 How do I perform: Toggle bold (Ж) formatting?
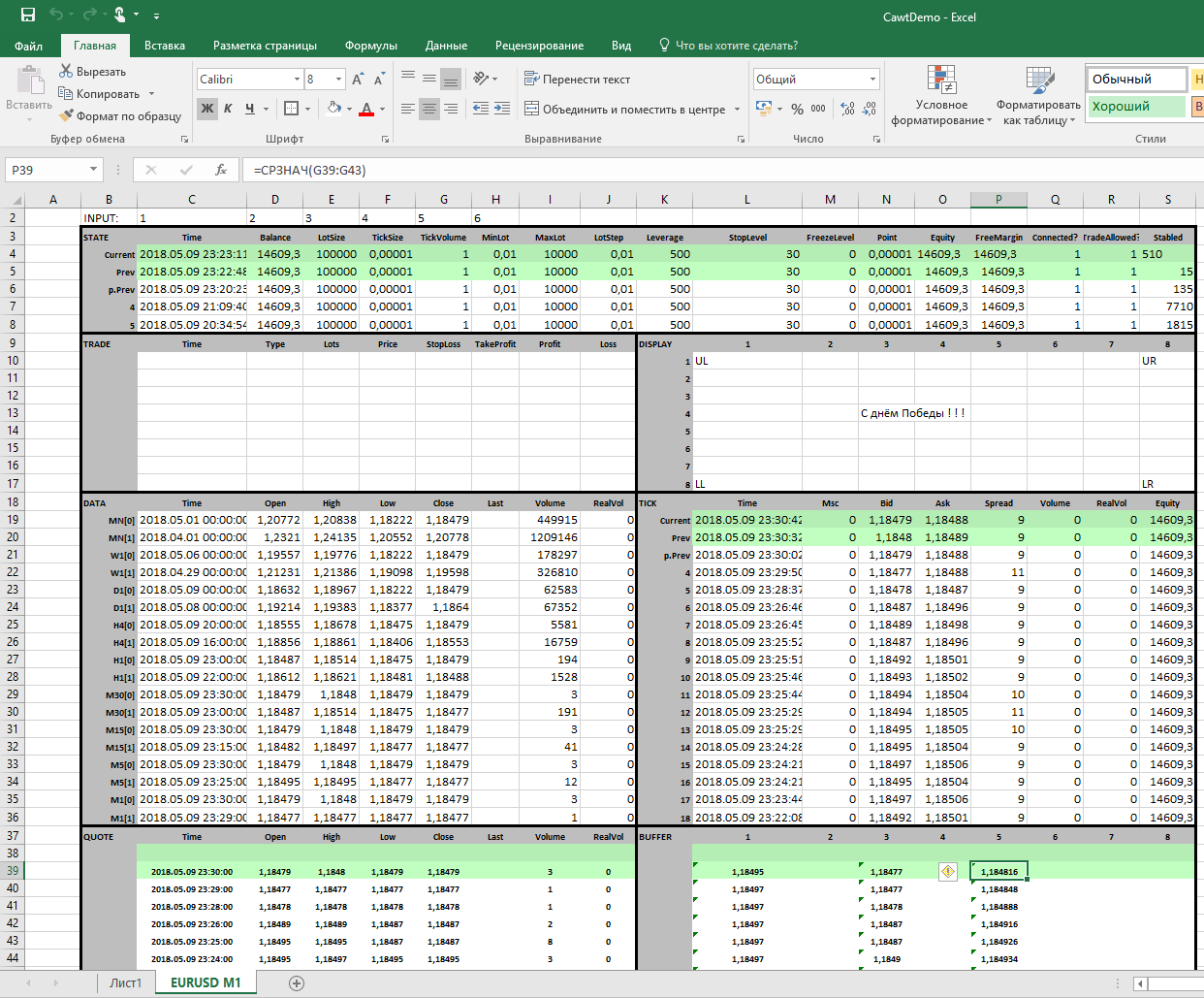(x=206, y=109)
